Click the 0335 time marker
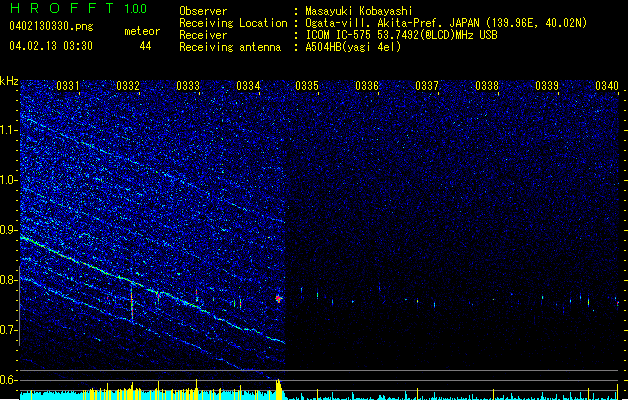 coord(307,86)
